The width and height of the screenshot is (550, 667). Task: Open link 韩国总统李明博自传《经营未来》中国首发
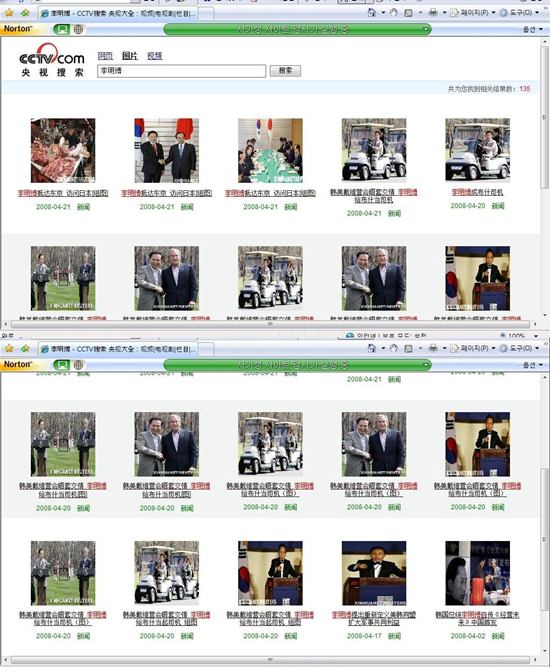pyautogui.click(x=477, y=619)
